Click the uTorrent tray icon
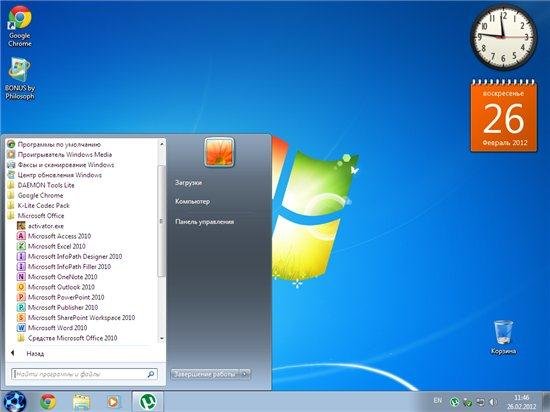 455,402
